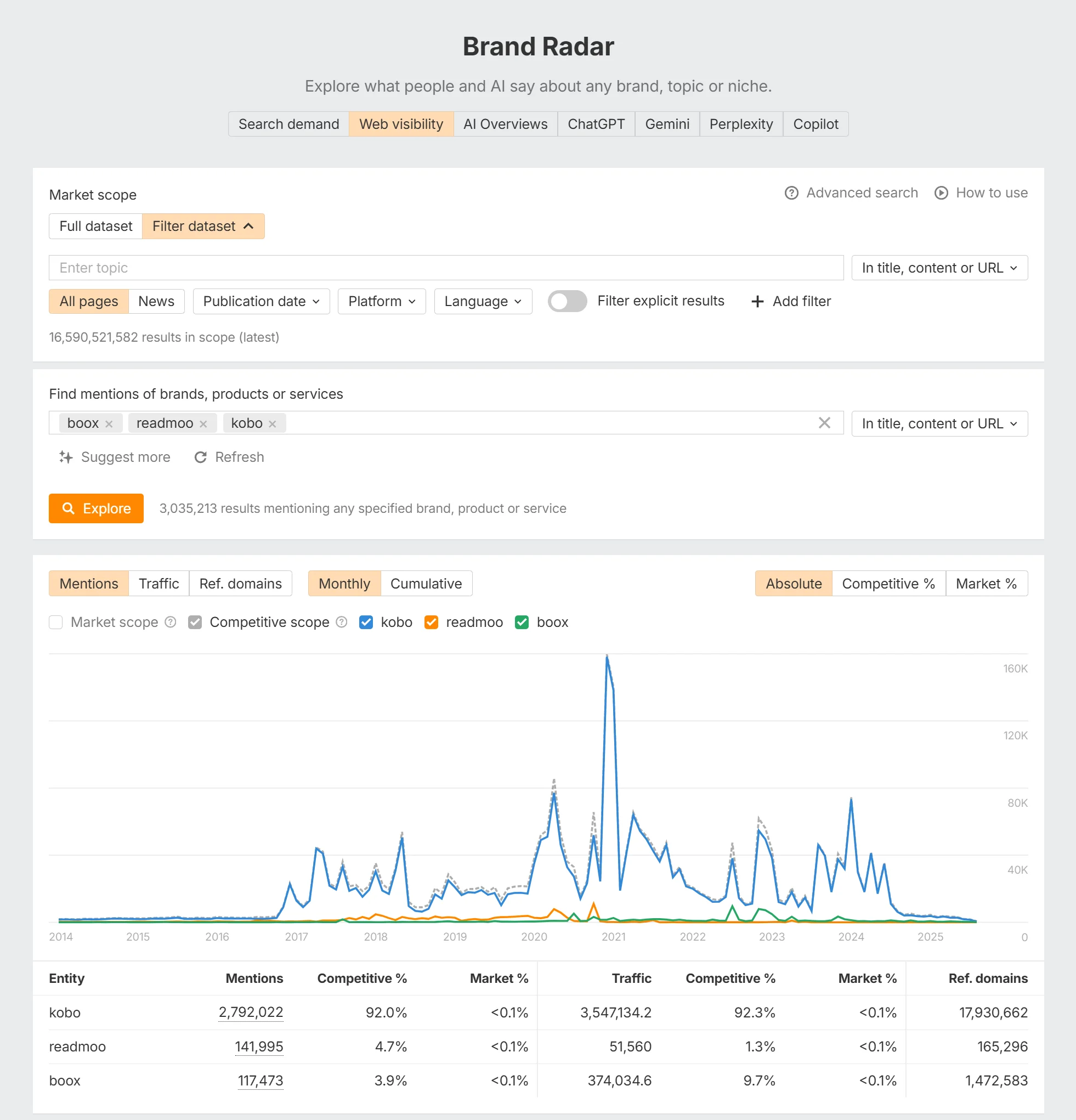Open the kobo mentions count link

251,1012
